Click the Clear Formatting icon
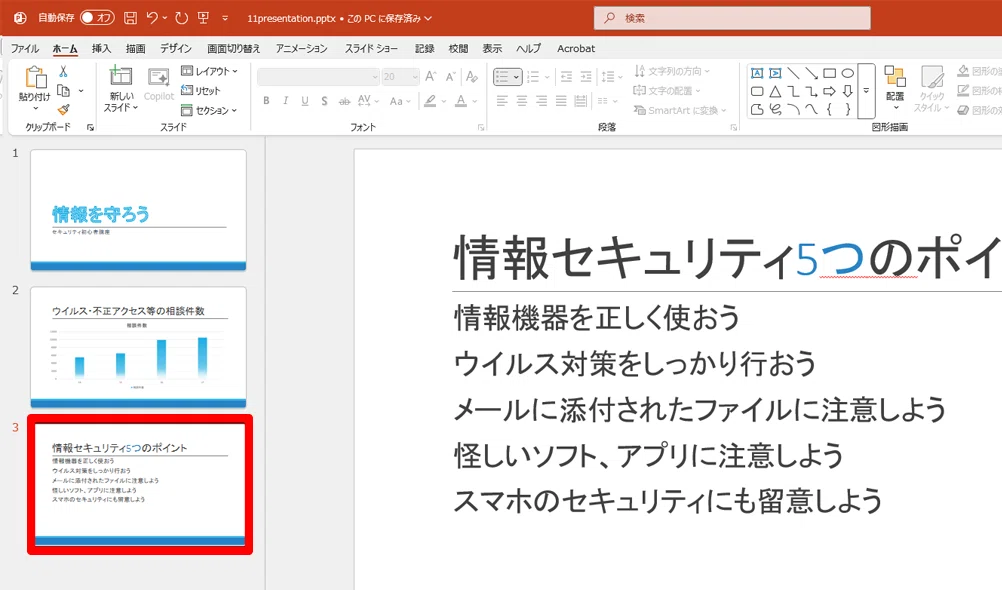 point(472,77)
